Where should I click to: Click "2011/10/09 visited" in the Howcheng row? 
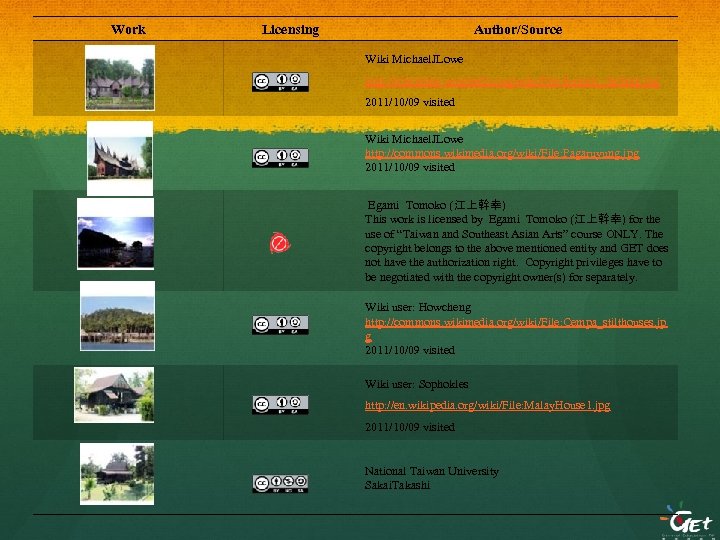point(410,350)
